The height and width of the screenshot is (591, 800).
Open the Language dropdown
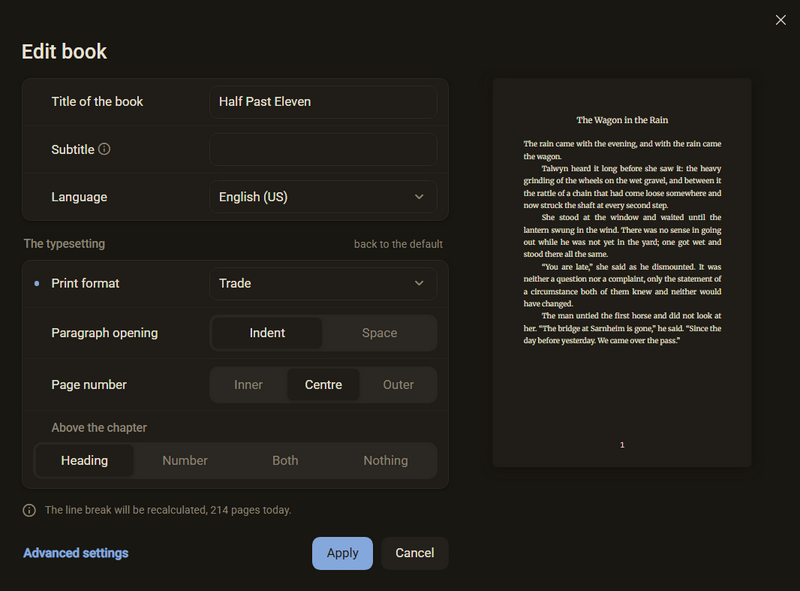tap(323, 197)
